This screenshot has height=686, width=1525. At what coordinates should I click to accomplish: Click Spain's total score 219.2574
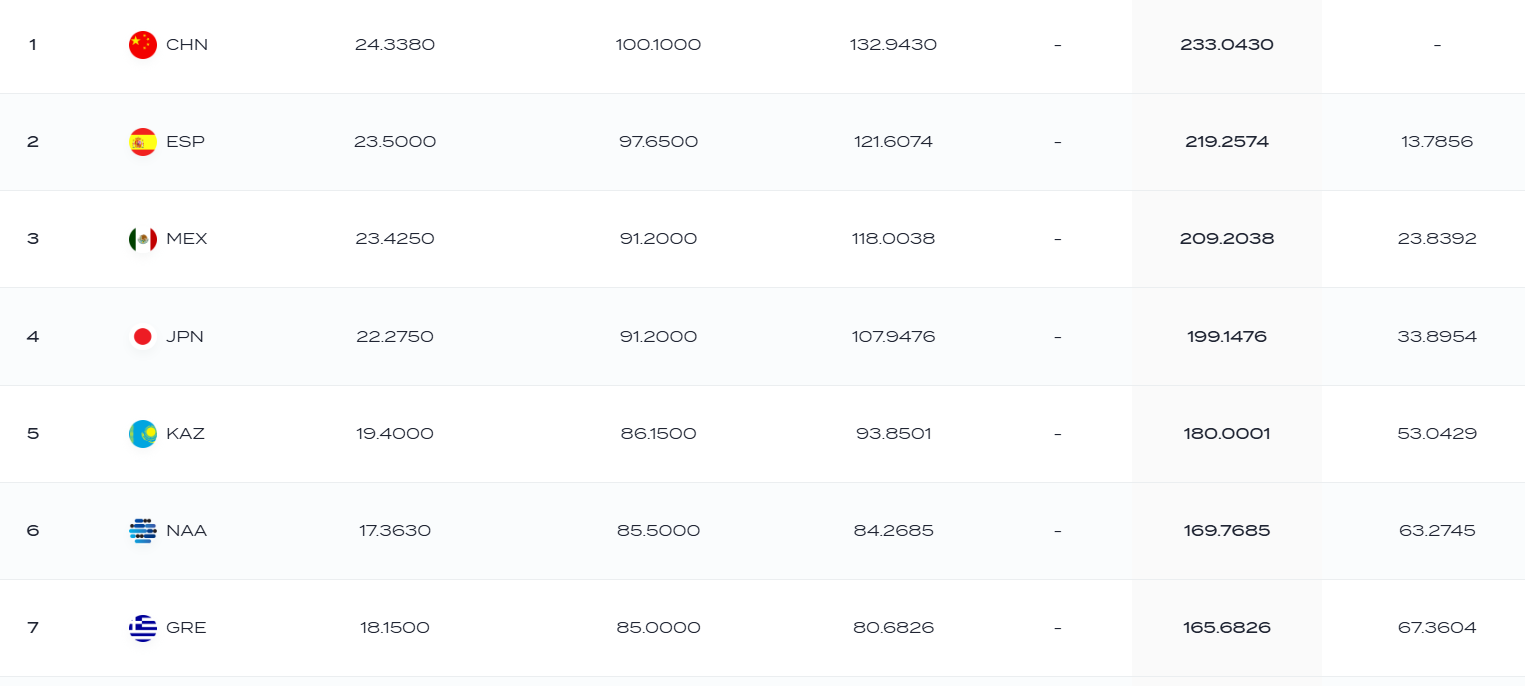pyautogui.click(x=1227, y=142)
